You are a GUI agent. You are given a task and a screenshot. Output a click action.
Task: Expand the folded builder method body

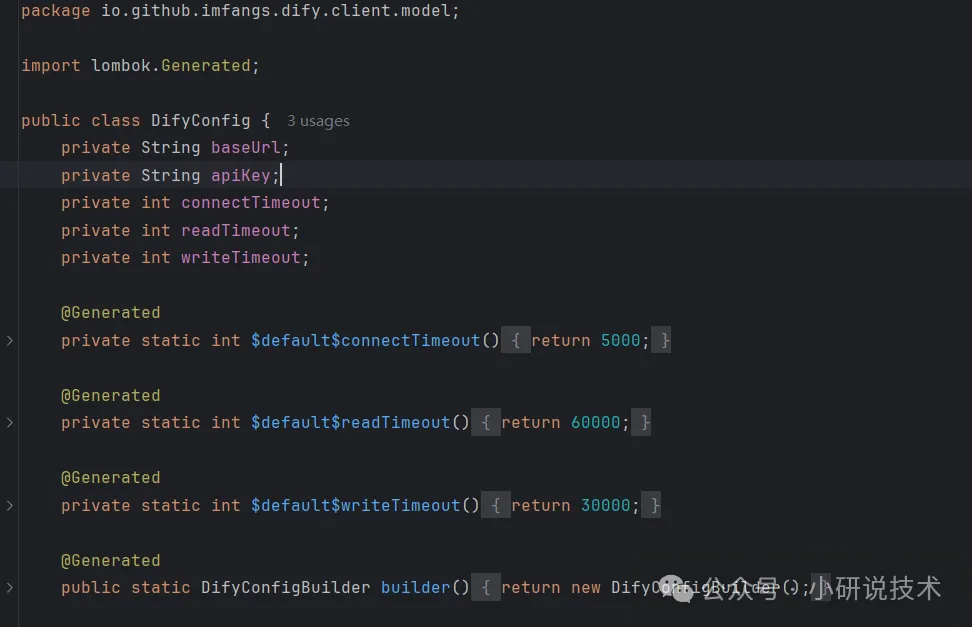[x=9, y=587]
